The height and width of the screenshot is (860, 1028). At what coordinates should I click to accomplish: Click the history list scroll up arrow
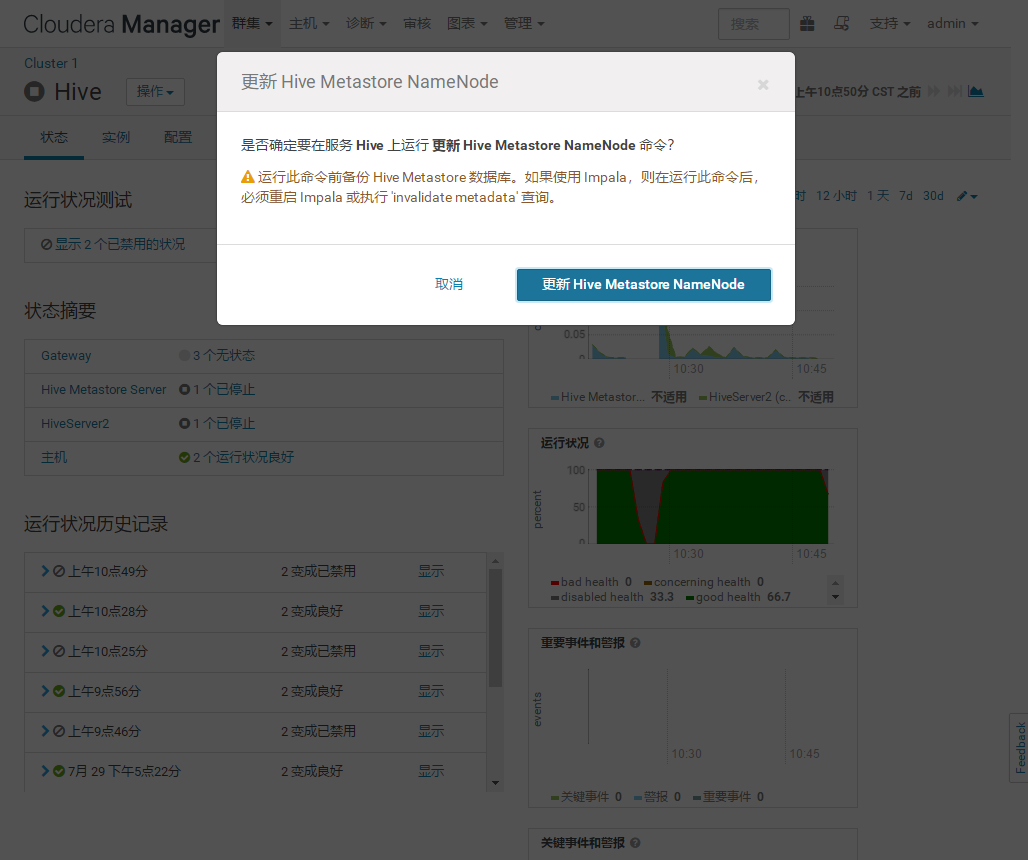click(x=496, y=561)
